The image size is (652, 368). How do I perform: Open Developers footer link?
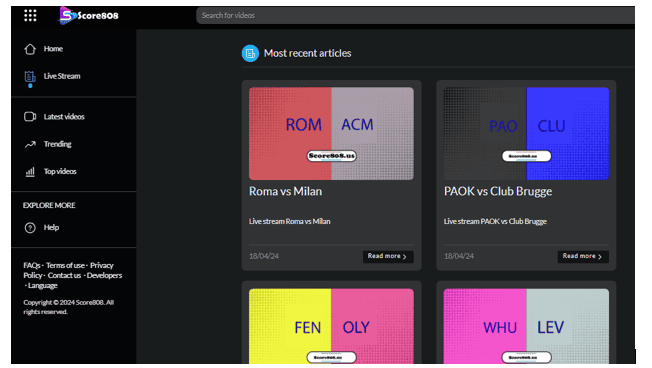(104, 275)
